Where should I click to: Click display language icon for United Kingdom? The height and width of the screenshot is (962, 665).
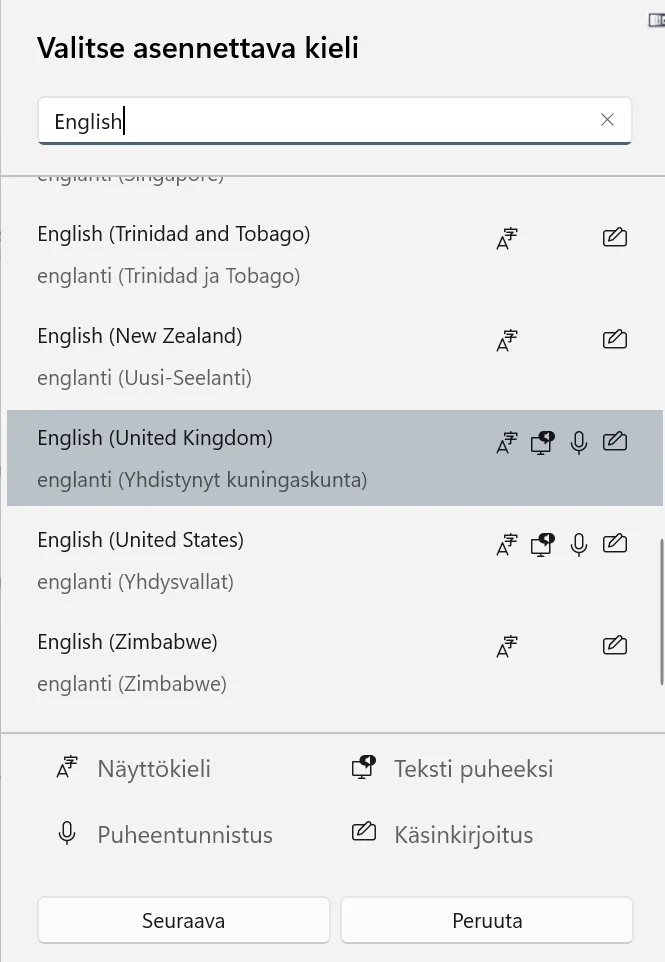[x=507, y=442]
